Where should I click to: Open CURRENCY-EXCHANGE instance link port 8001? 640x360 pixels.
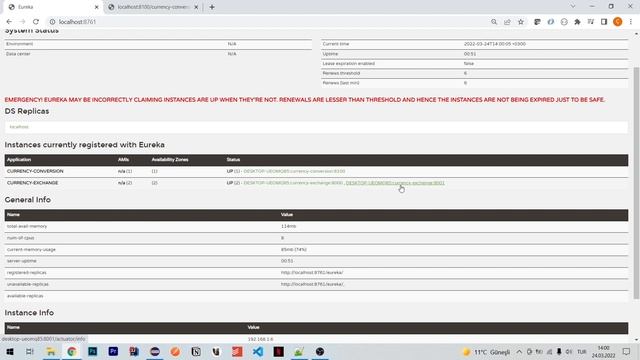[x=395, y=183]
